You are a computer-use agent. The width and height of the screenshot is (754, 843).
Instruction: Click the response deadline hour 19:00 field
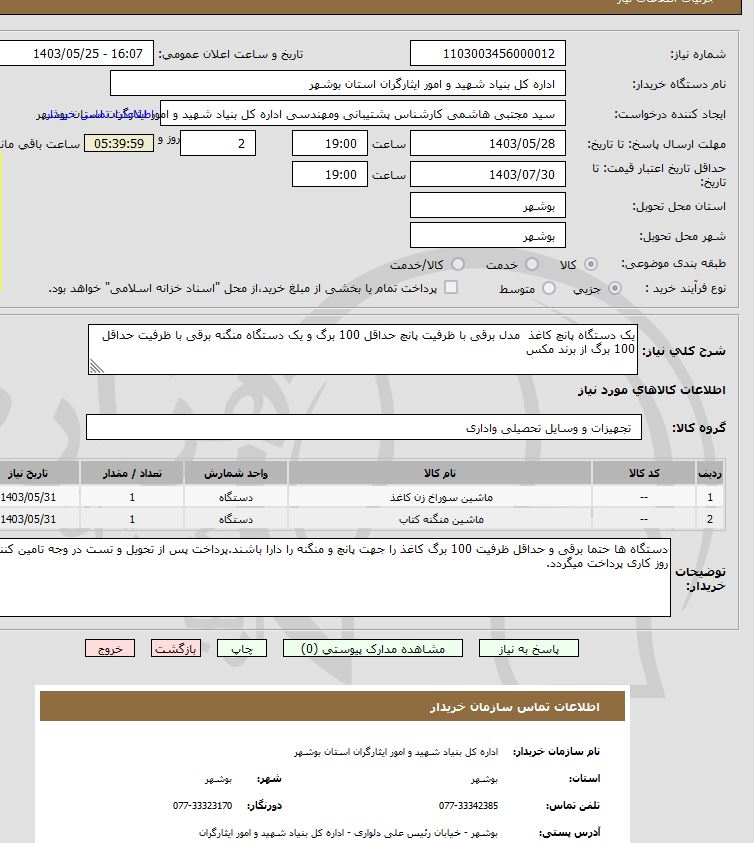coord(330,144)
